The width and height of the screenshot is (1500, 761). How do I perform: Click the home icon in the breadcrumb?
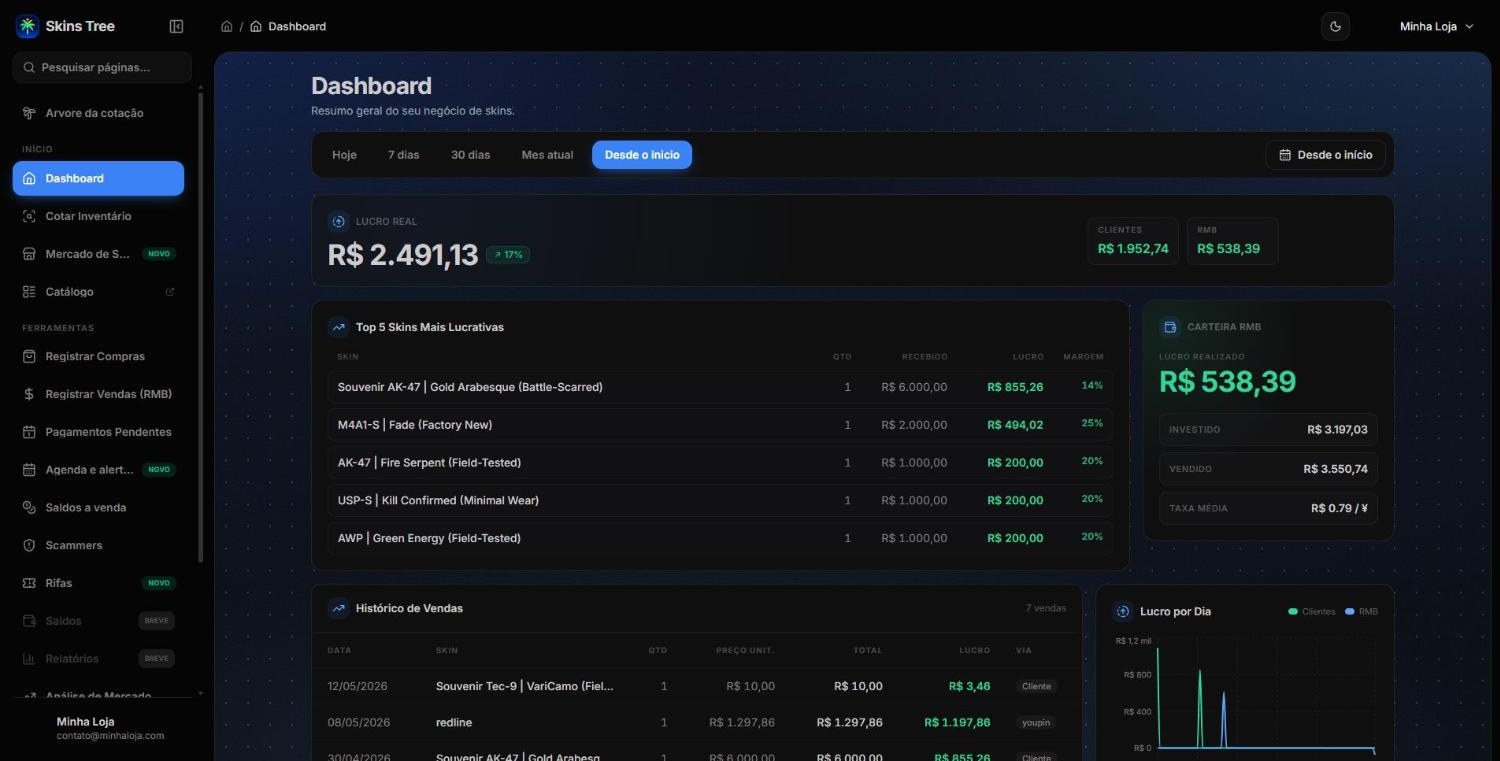227,26
